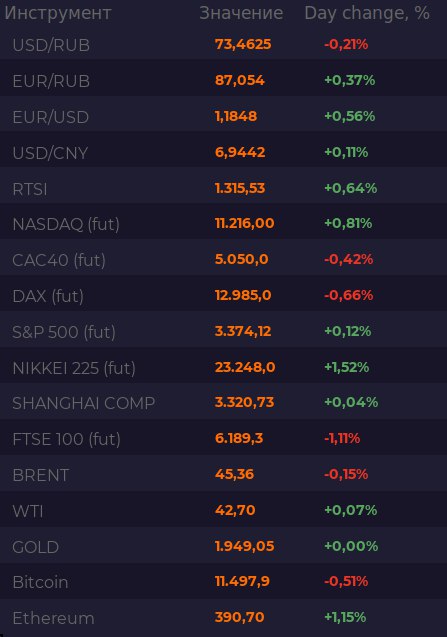Select the NASDAQ (fut) instrument
The width and height of the screenshot is (447, 637).
click(x=224, y=223)
